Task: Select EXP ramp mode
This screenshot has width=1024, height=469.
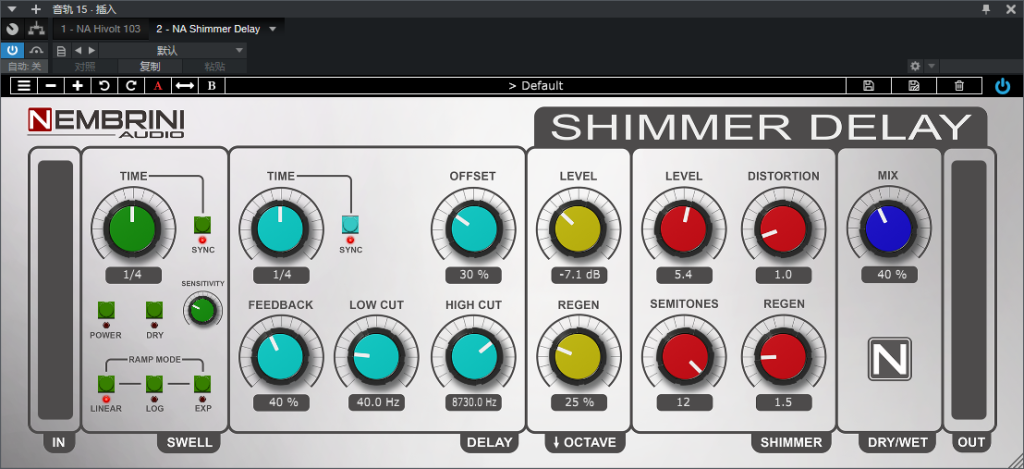Action: point(202,384)
